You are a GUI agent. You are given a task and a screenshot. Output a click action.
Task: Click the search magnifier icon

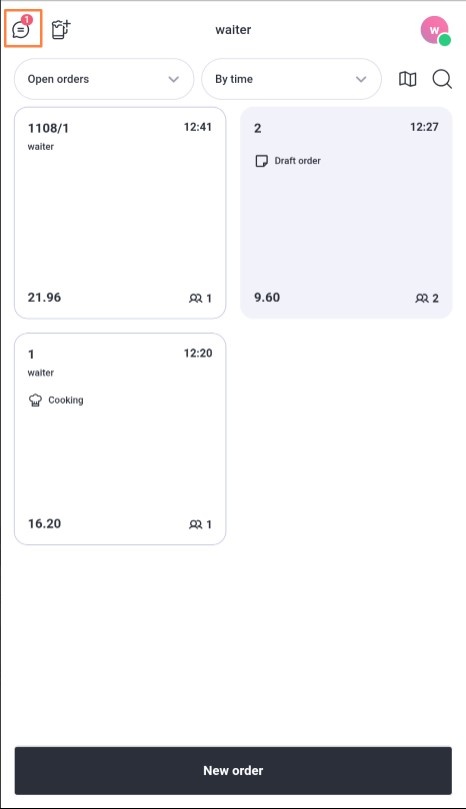[442, 79]
